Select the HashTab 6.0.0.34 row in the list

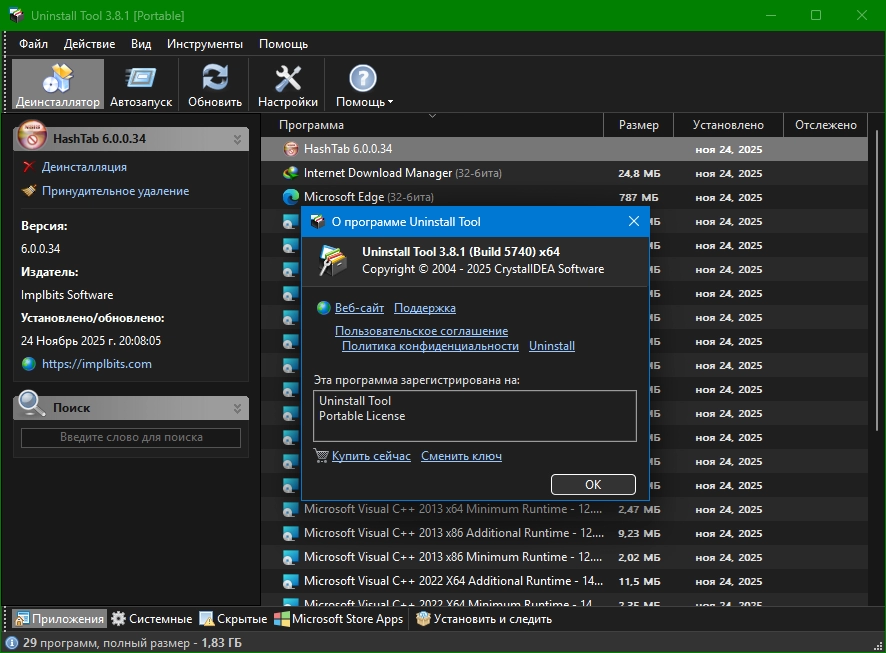click(x=348, y=149)
